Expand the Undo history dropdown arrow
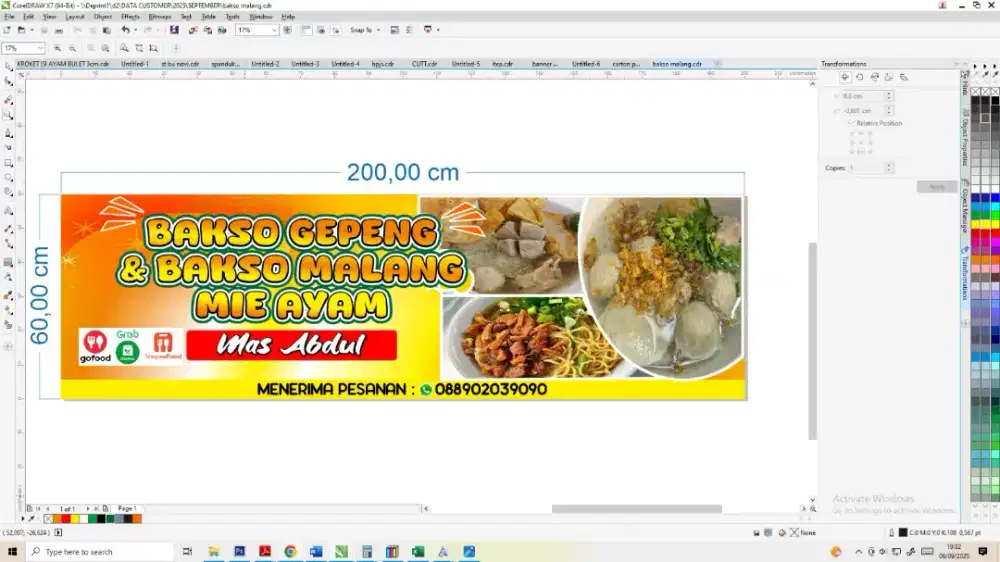Screen dimensions: 1000x562 coord(135,30)
